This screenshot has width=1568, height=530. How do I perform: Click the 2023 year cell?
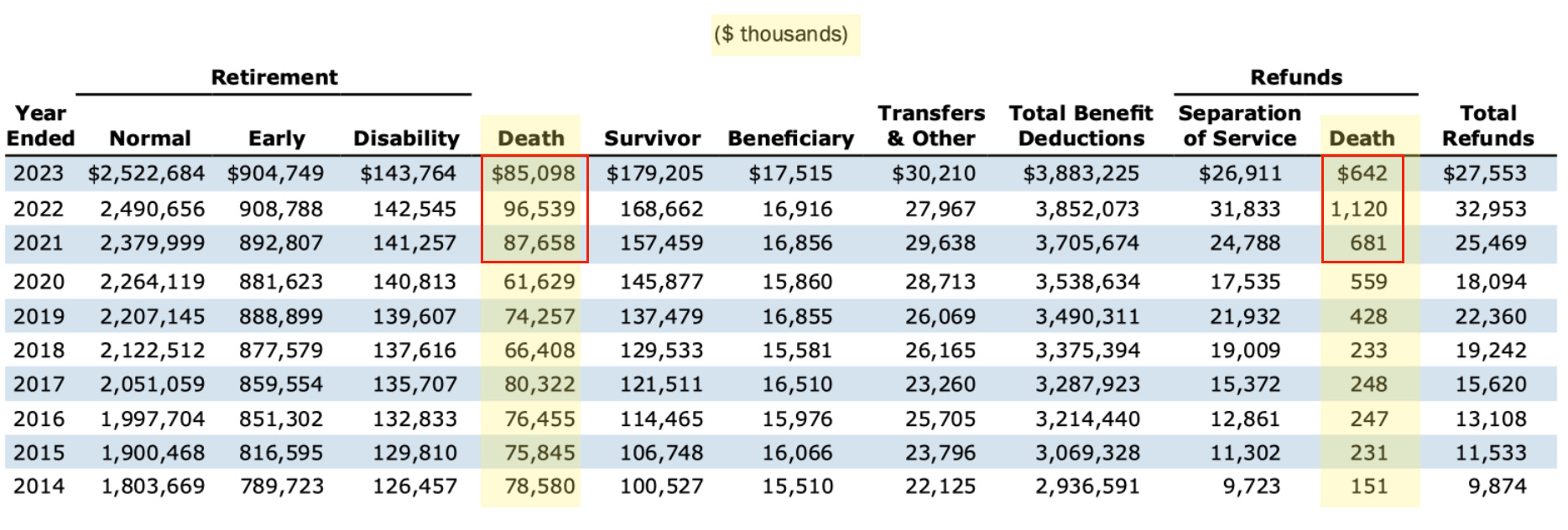click(x=39, y=174)
